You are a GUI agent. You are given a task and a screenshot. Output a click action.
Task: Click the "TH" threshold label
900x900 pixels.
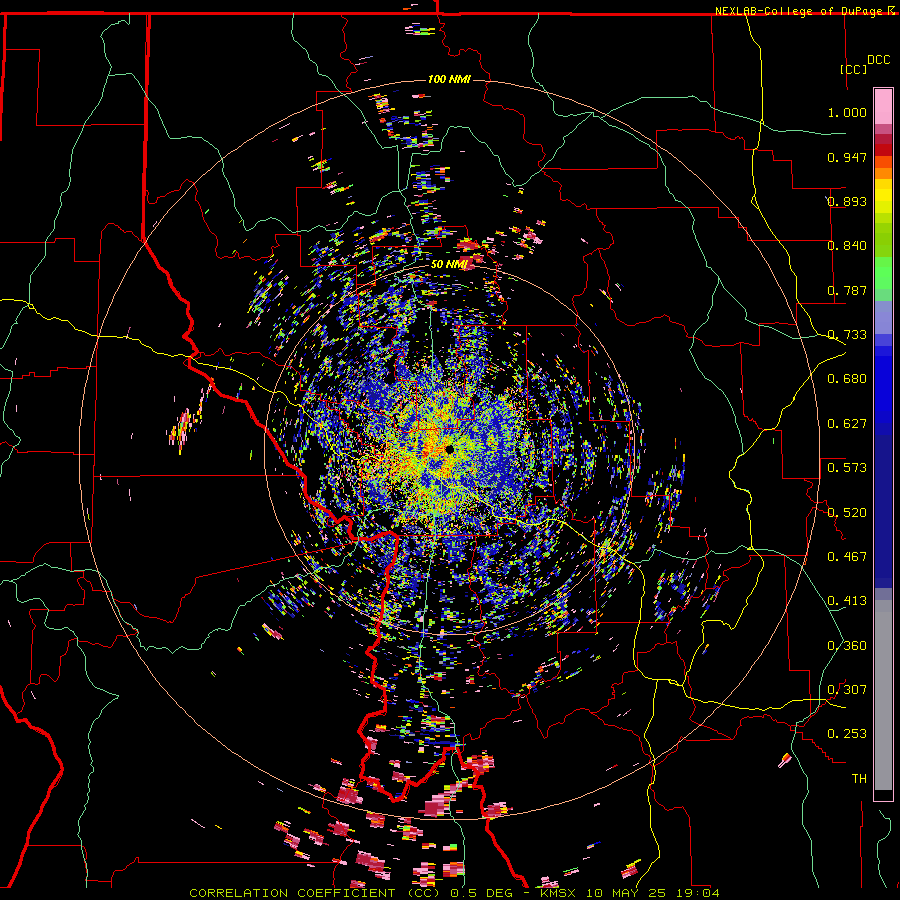click(859, 779)
